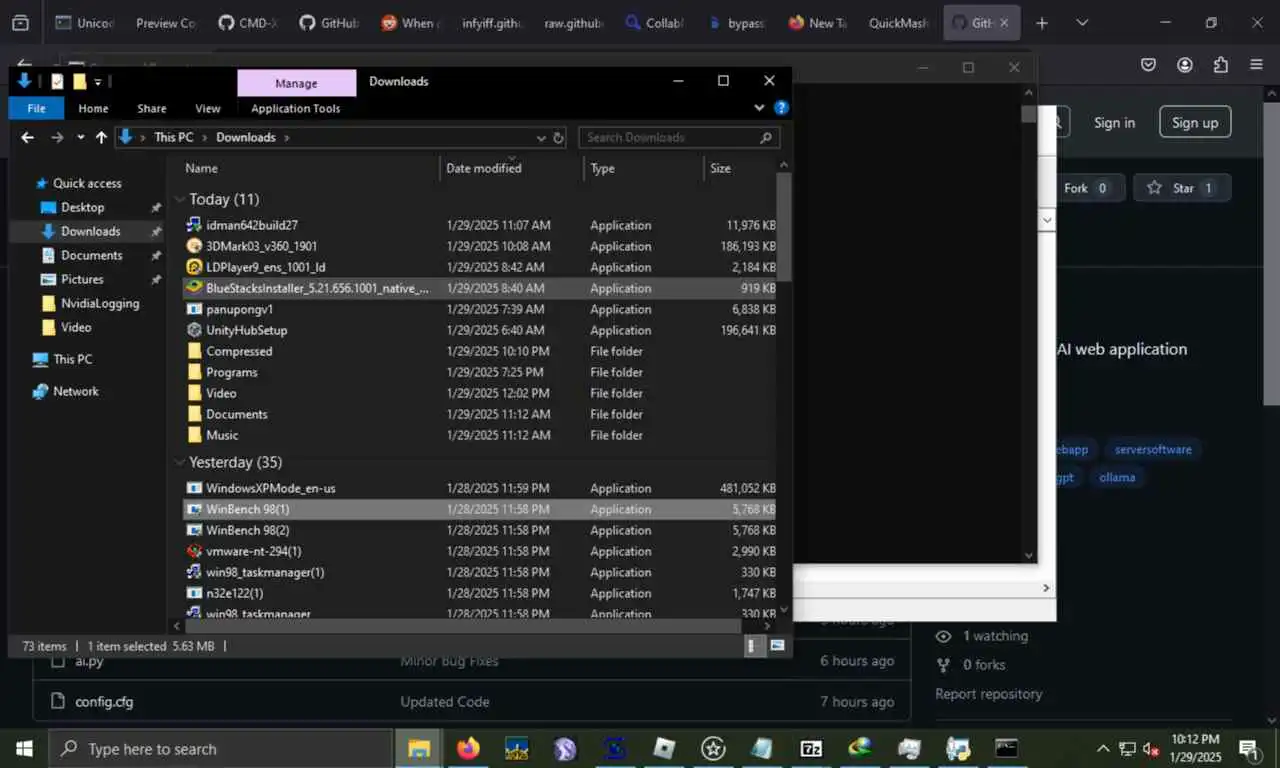Click the Properties icon in Quick Access Toolbar
This screenshot has width=1280, height=768.
57,81
